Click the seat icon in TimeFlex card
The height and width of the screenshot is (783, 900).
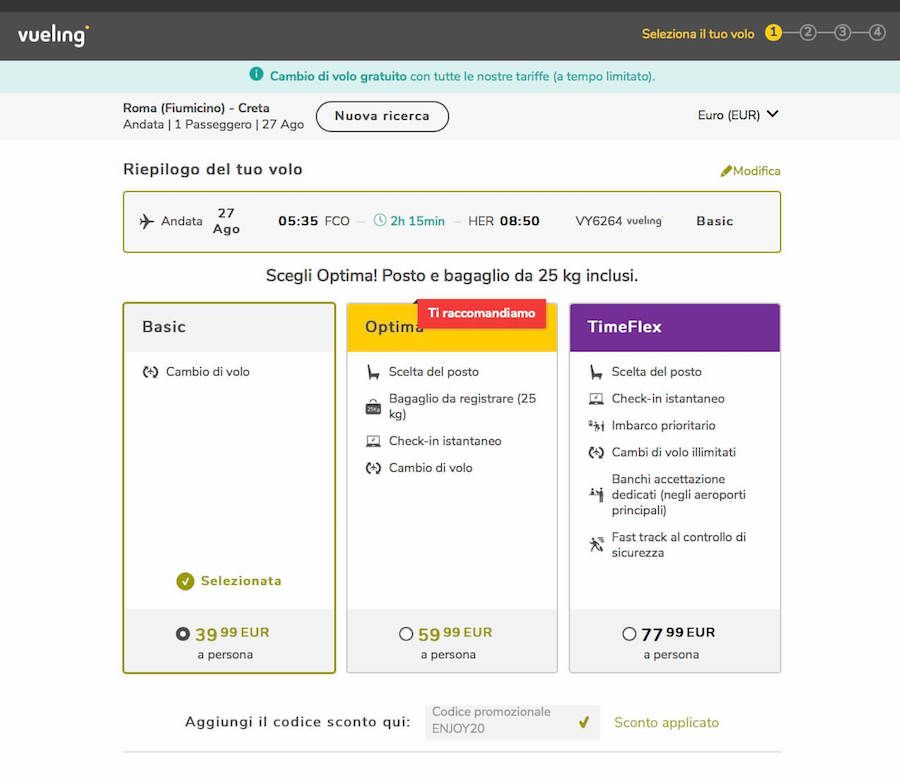click(x=596, y=372)
